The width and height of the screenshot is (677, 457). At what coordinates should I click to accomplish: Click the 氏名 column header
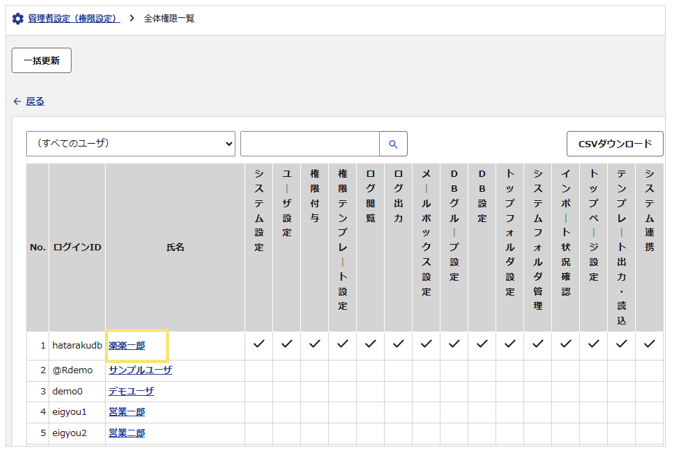[175, 248]
